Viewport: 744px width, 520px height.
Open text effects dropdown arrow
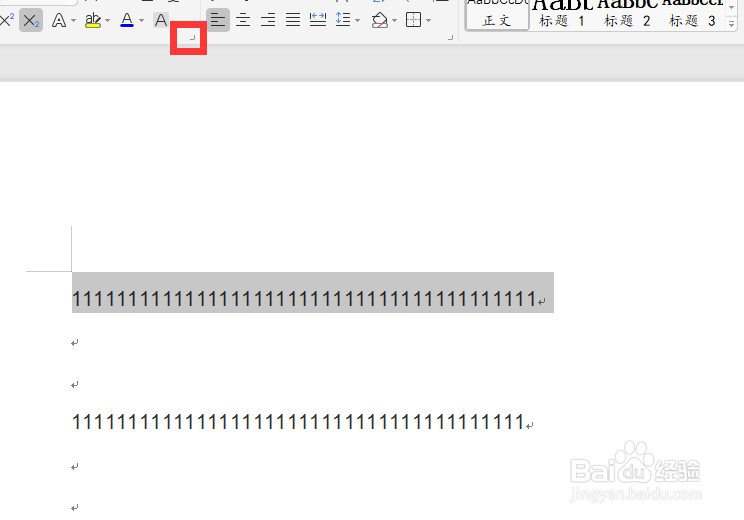tap(73, 20)
